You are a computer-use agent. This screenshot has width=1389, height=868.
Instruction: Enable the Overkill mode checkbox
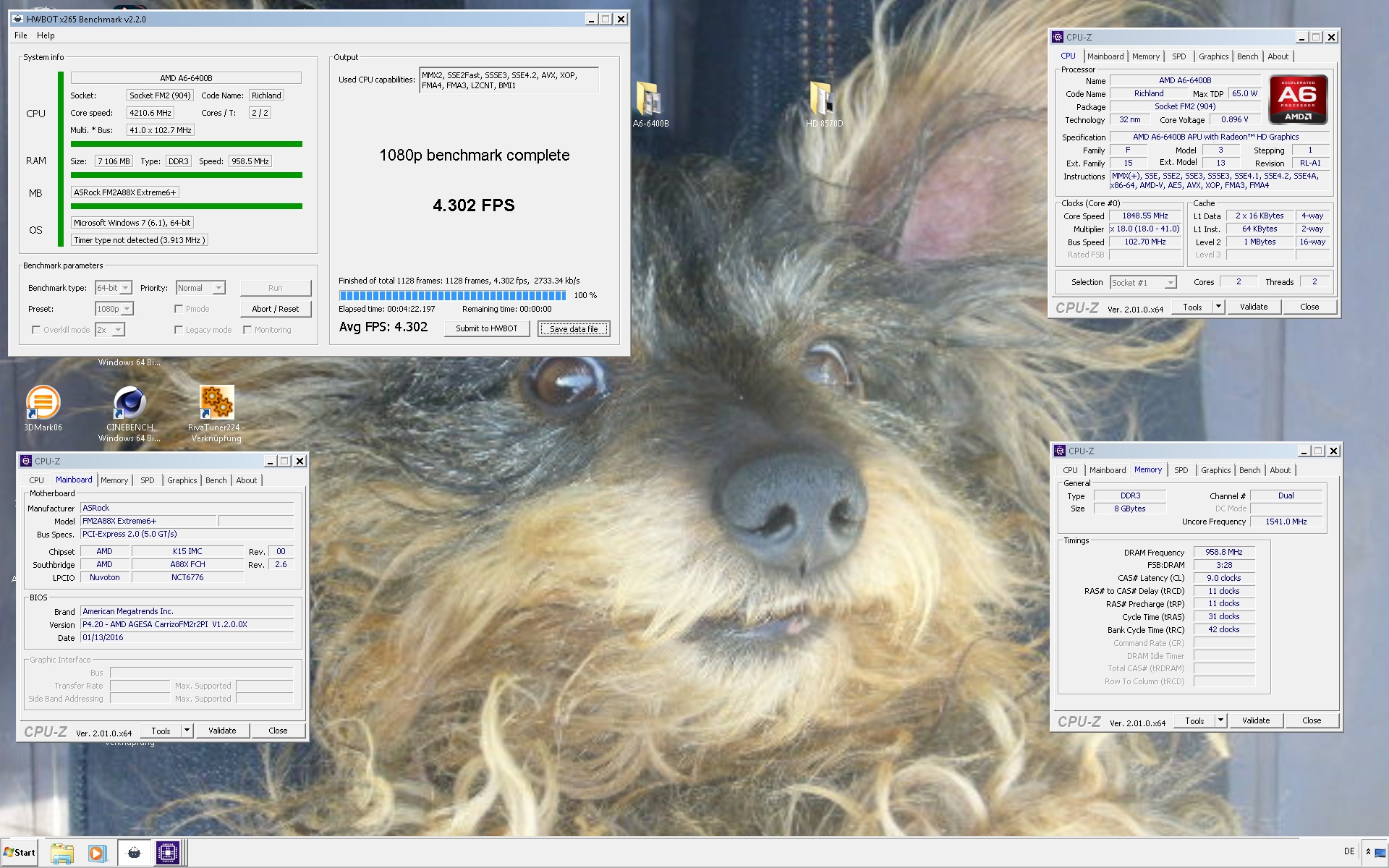click(x=36, y=330)
